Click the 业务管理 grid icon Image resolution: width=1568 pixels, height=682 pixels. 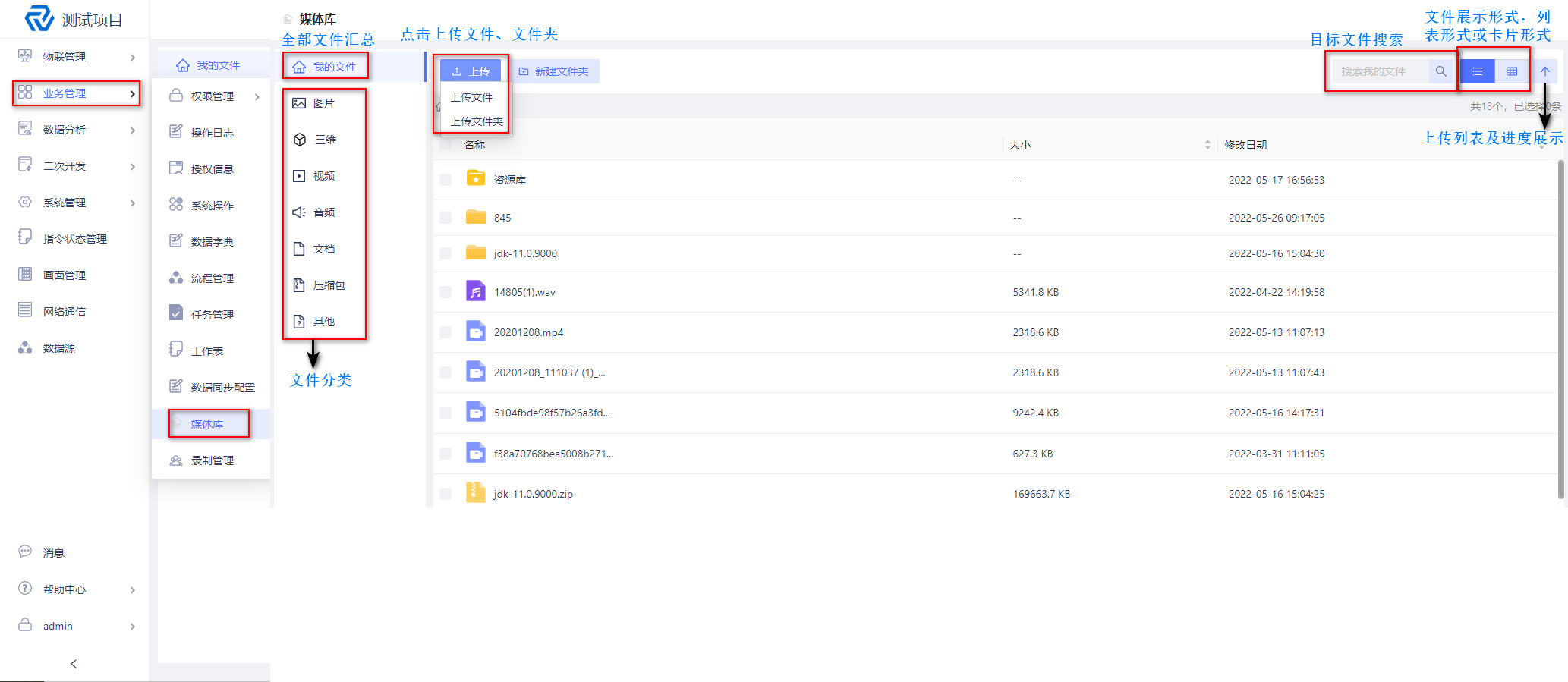pos(25,93)
